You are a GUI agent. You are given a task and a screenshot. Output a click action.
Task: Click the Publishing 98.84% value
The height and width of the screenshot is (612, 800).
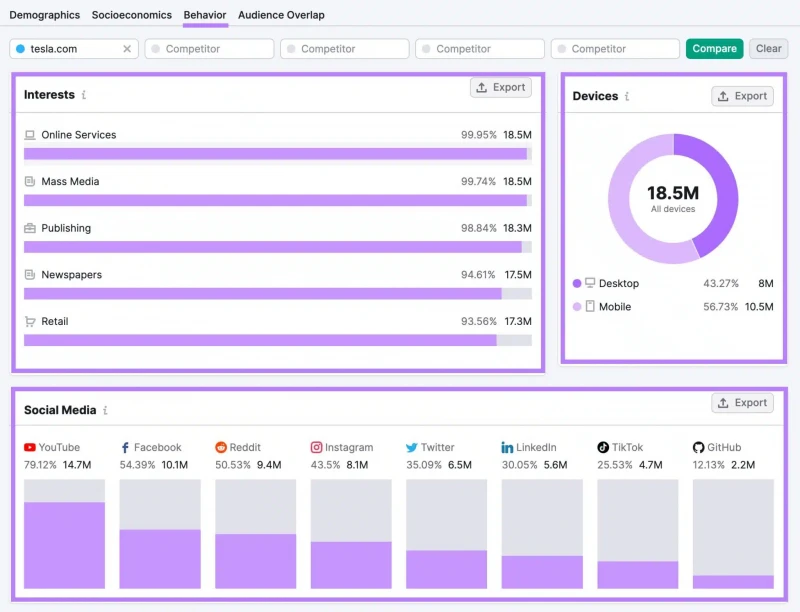tap(479, 228)
